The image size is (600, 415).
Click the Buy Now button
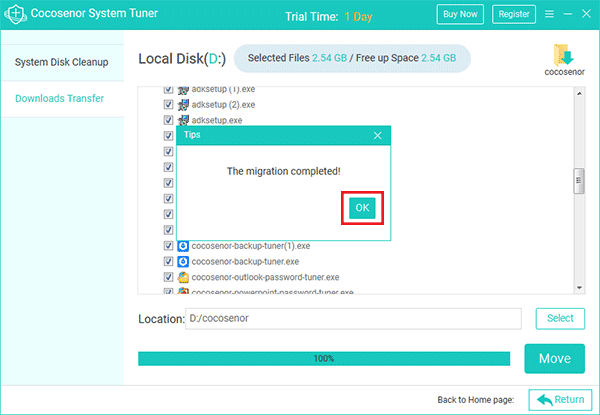(x=460, y=14)
